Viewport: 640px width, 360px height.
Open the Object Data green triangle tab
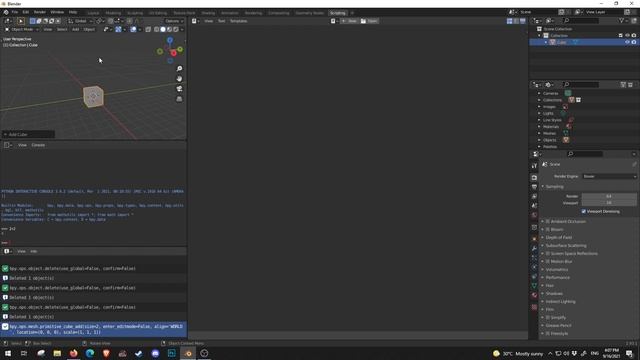[x=534, y=286]
